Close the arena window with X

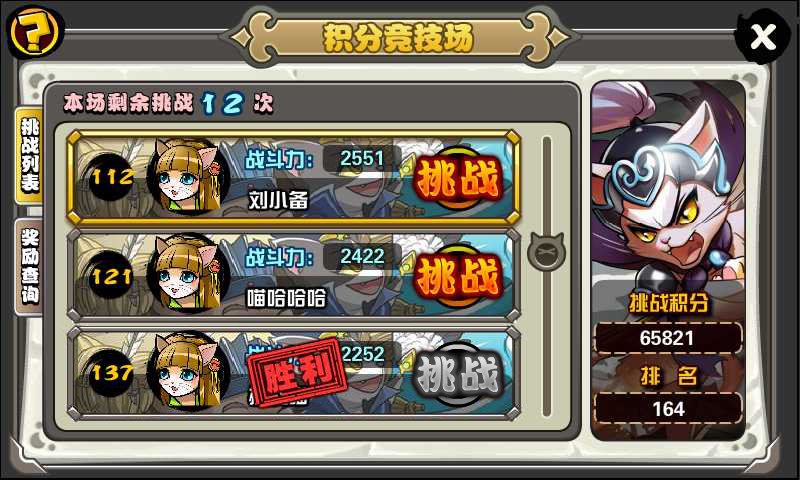pyautogui.click(x=763, y=37)
